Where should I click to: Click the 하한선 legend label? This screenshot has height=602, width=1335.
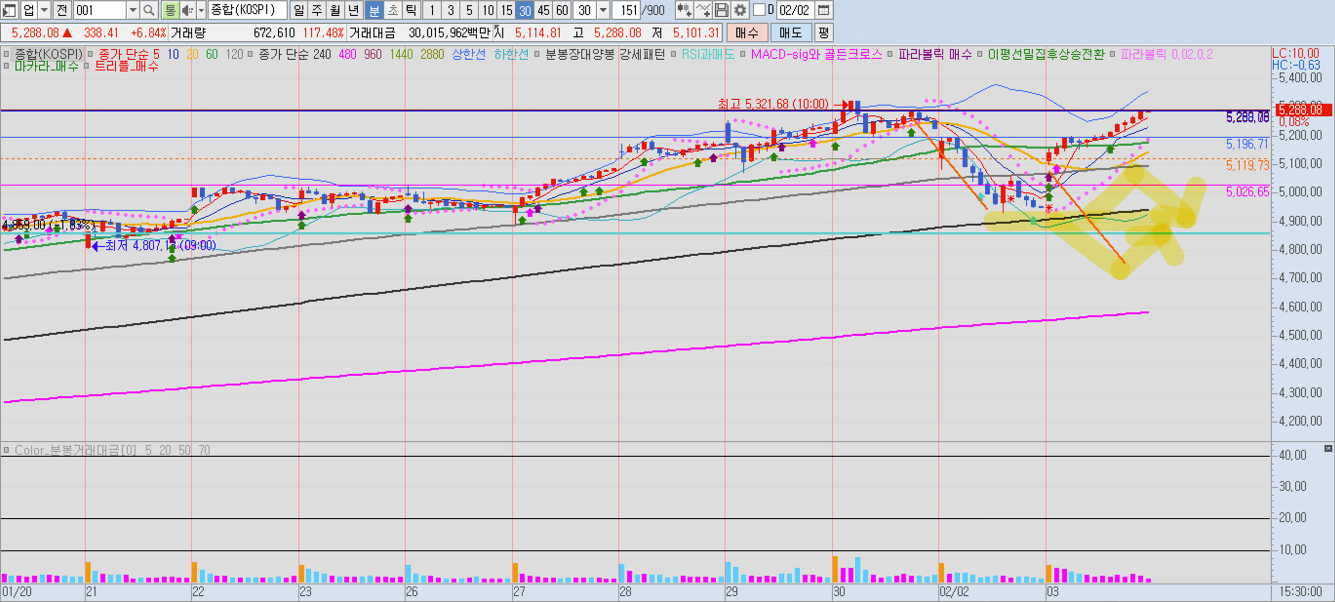(510, 54)
